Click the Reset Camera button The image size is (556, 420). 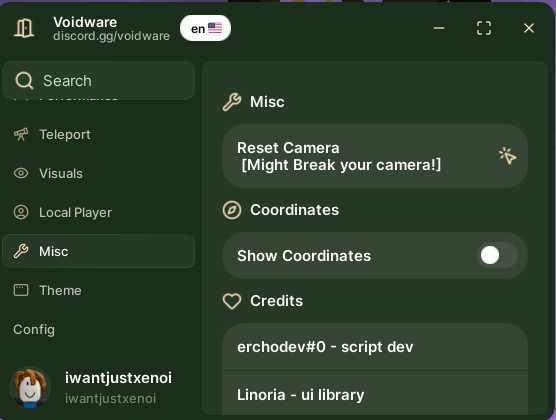point(375,156)
